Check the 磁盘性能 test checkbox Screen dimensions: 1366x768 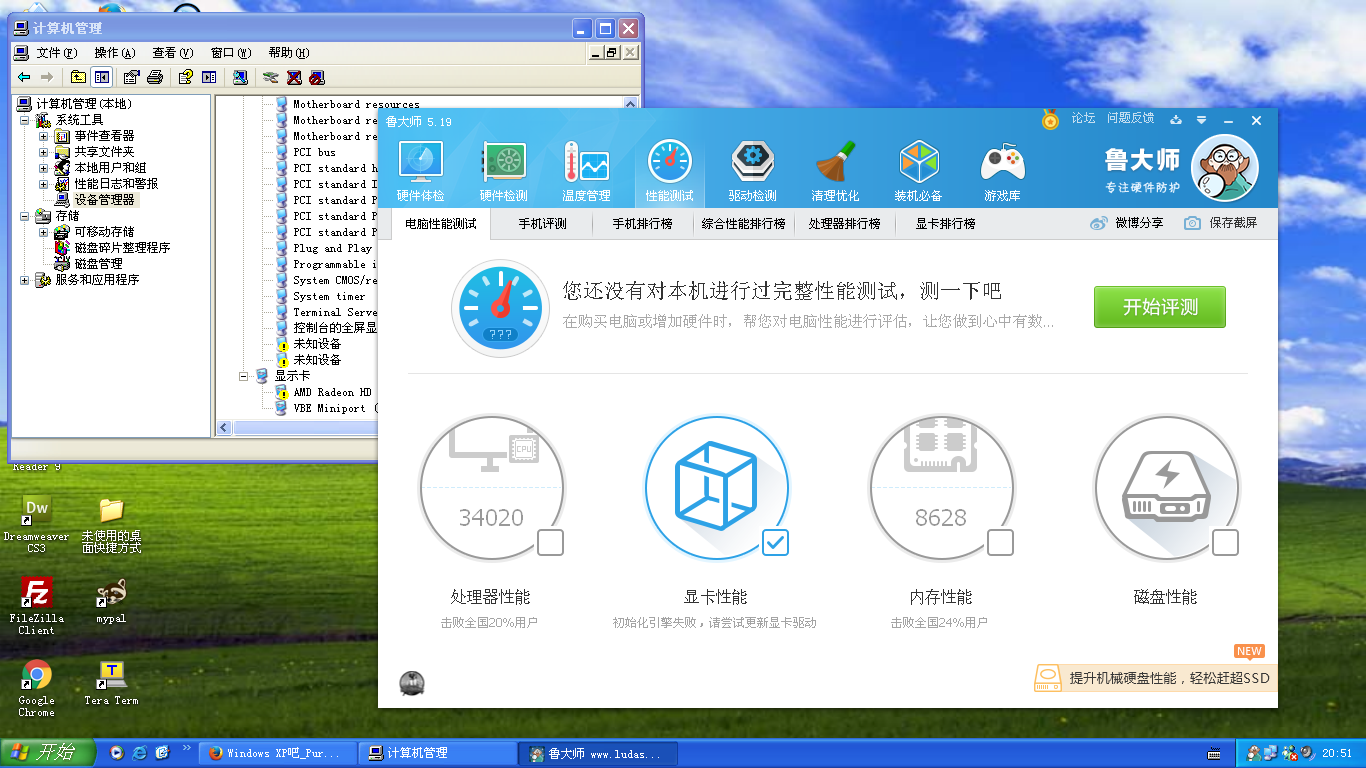(x=1225, y=542)
